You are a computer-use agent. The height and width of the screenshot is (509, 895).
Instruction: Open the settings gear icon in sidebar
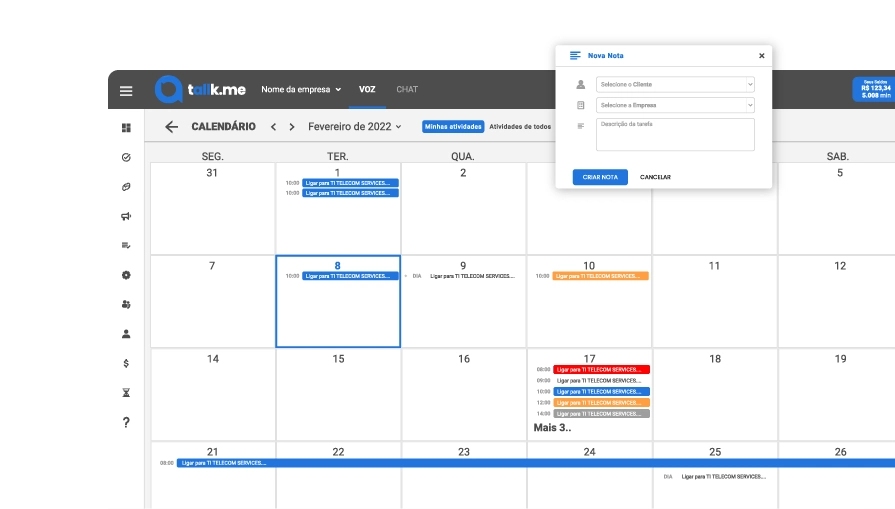pos(126,275)
